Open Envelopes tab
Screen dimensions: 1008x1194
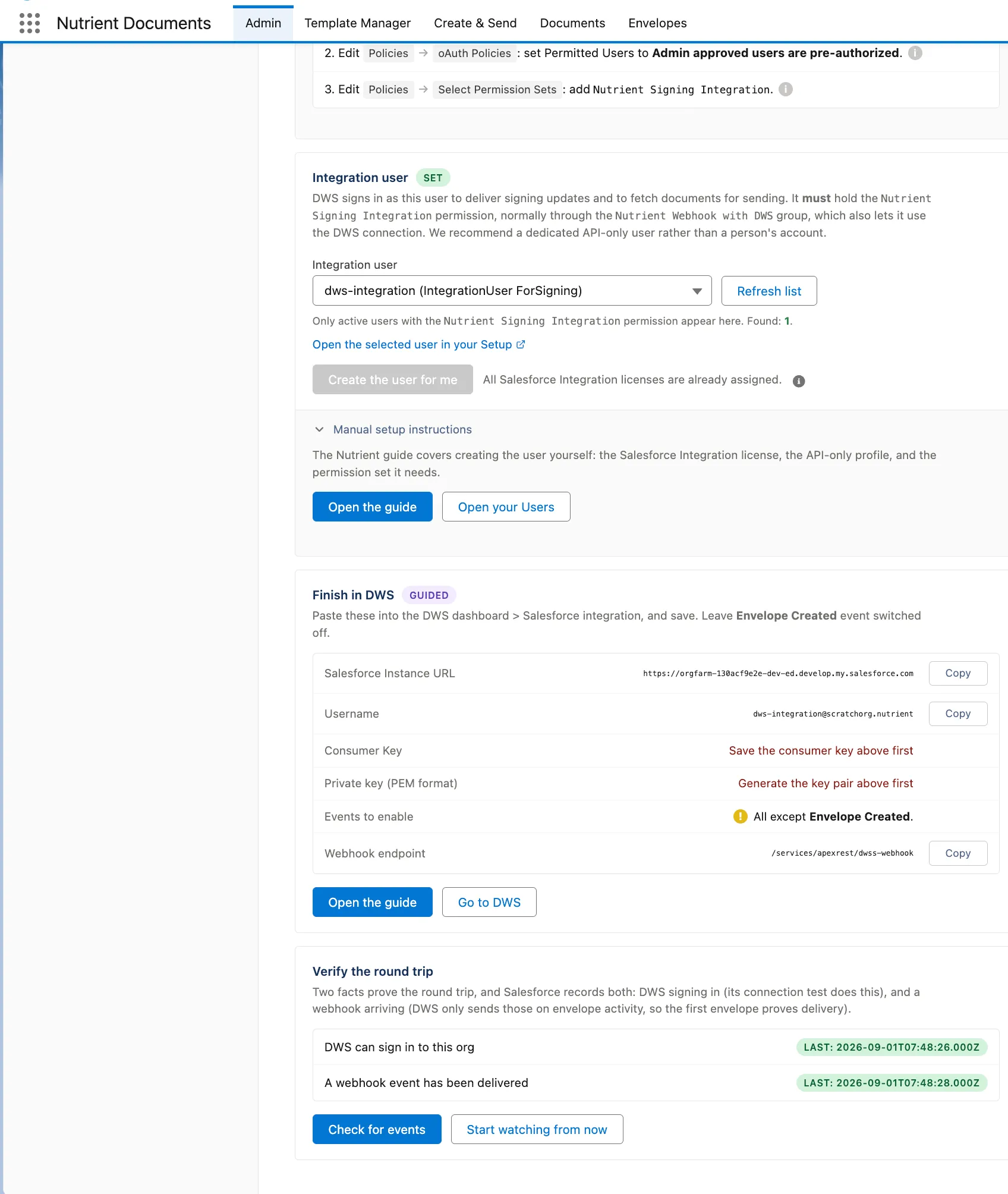657,23
